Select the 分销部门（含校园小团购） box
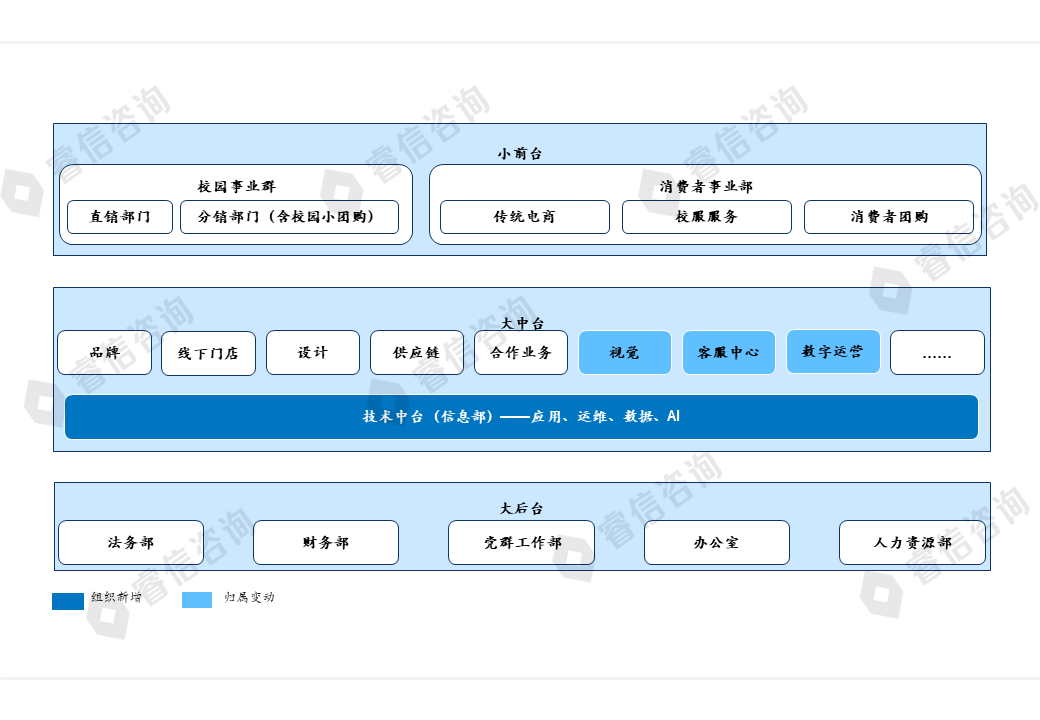Viewport: 1040px width, 720px height. (289, 217)
